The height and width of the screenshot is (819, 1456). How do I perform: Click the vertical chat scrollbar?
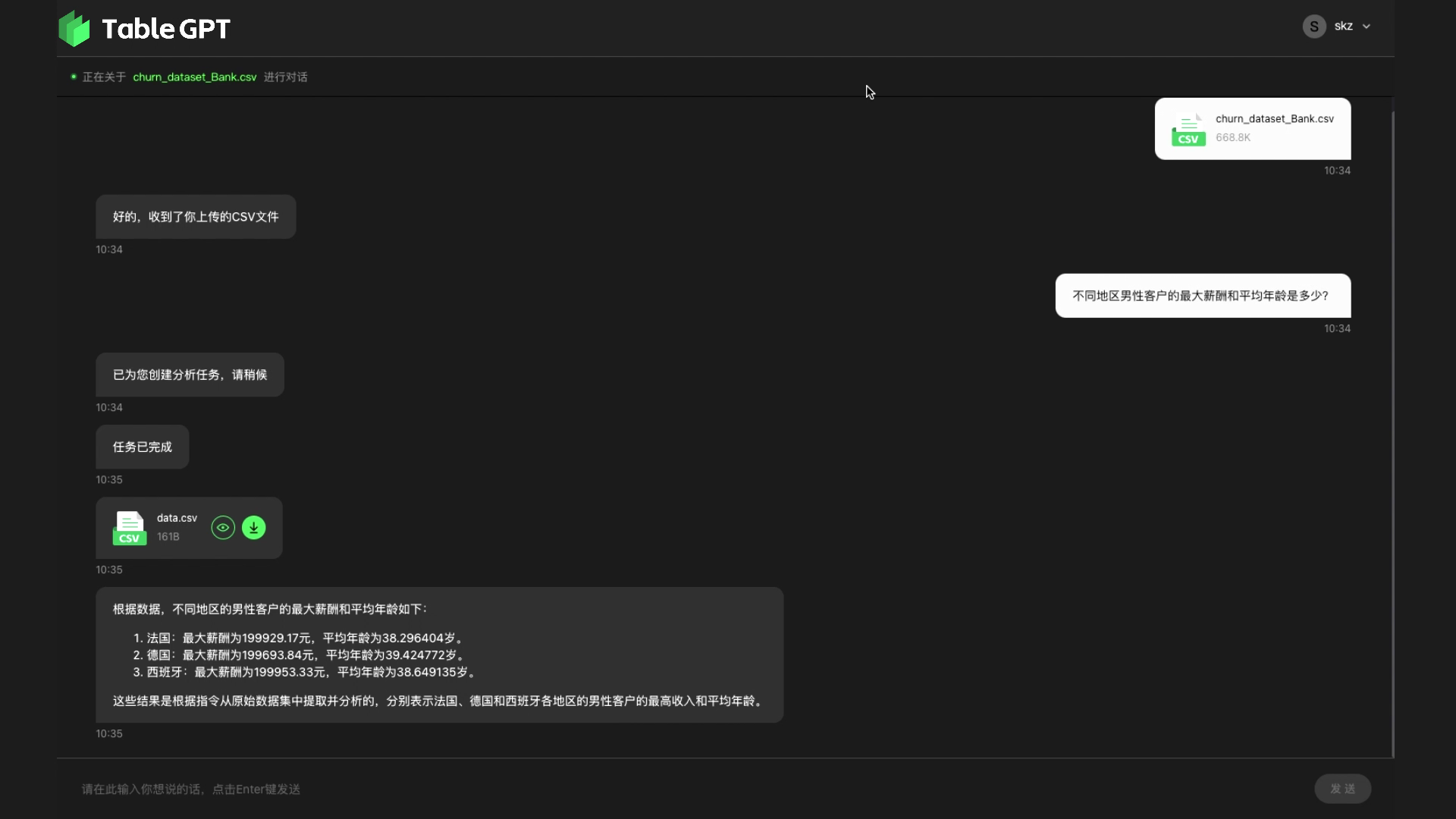click(x=1392, y=432)
